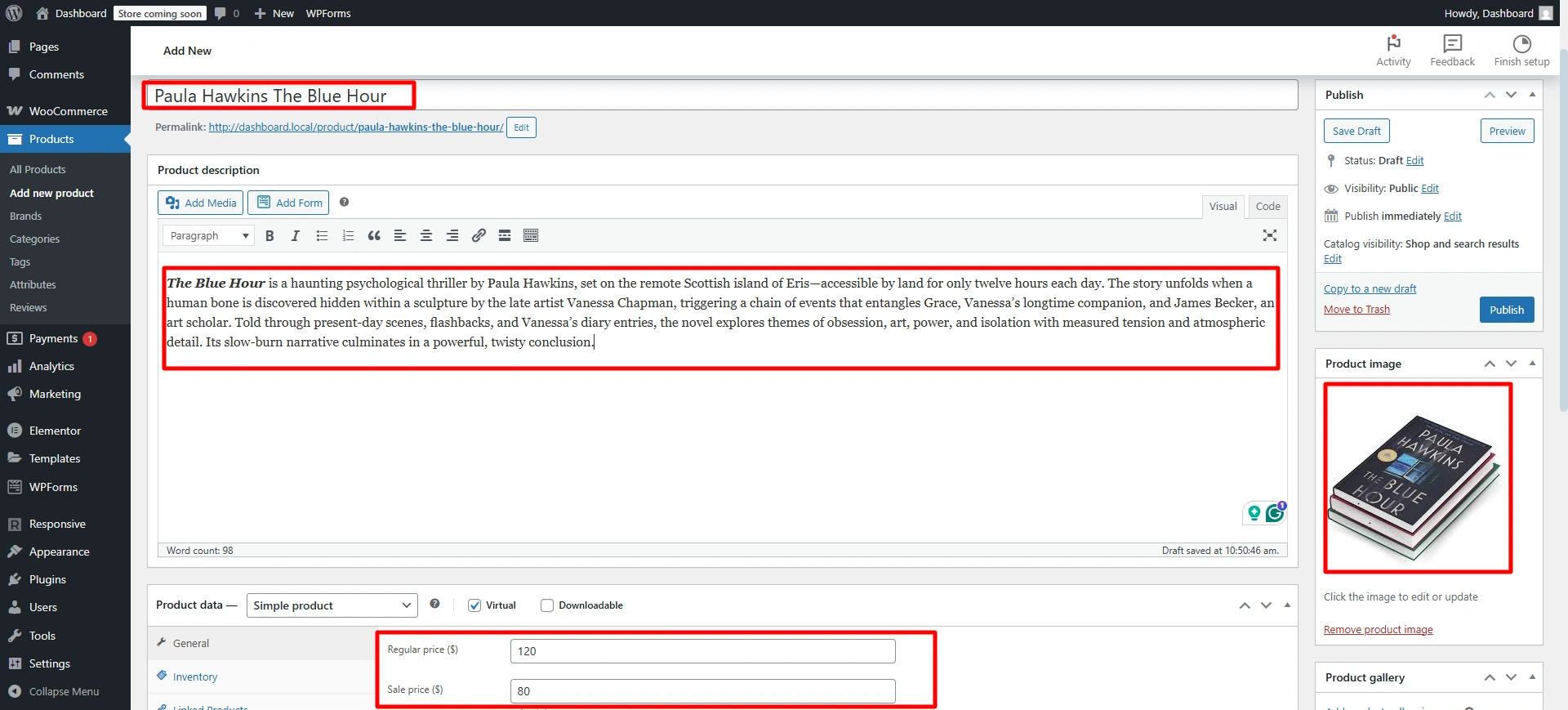
Task: Align text center in editor
Action: pos(426,235)
